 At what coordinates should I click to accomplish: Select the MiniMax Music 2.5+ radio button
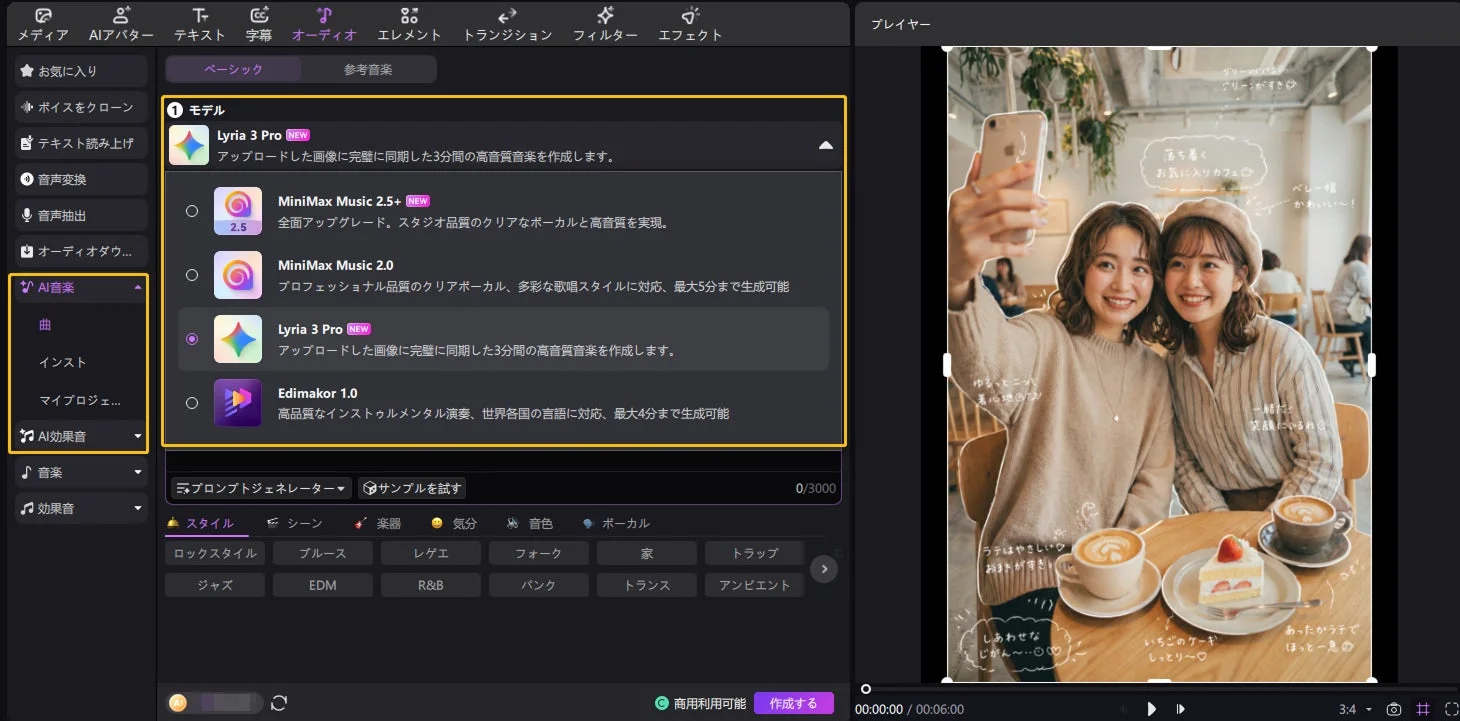coord(191,211)
